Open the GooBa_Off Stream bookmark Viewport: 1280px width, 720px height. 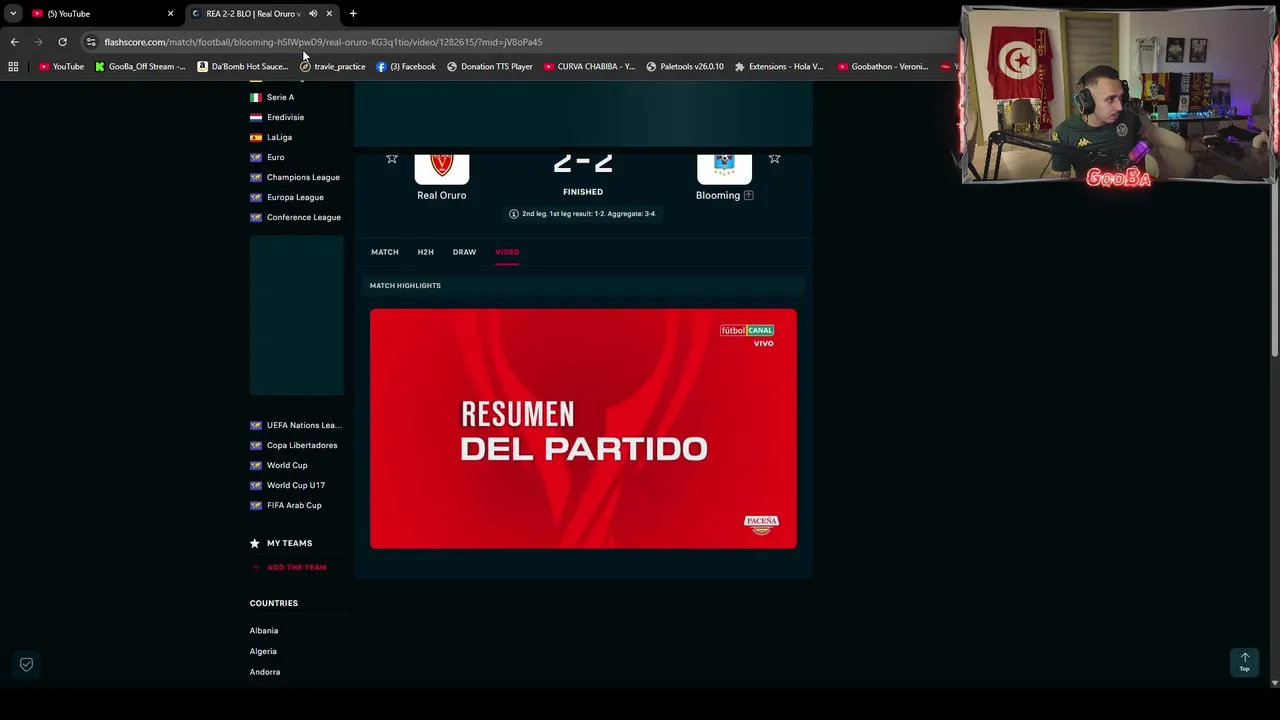point(140,67)
